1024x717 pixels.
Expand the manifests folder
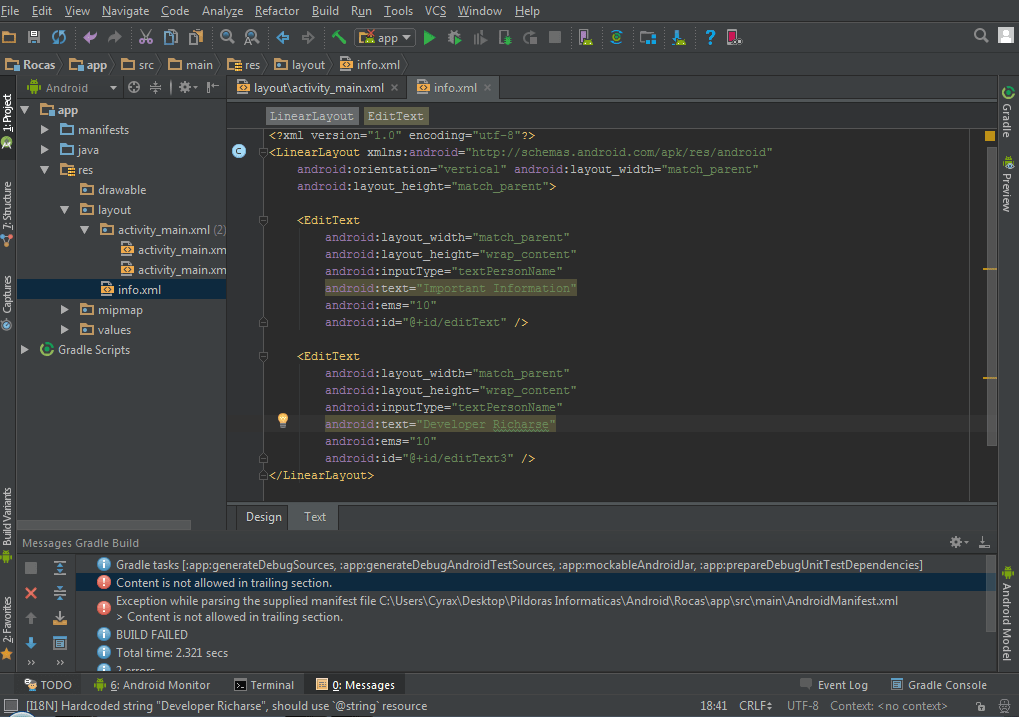point(44,130)
